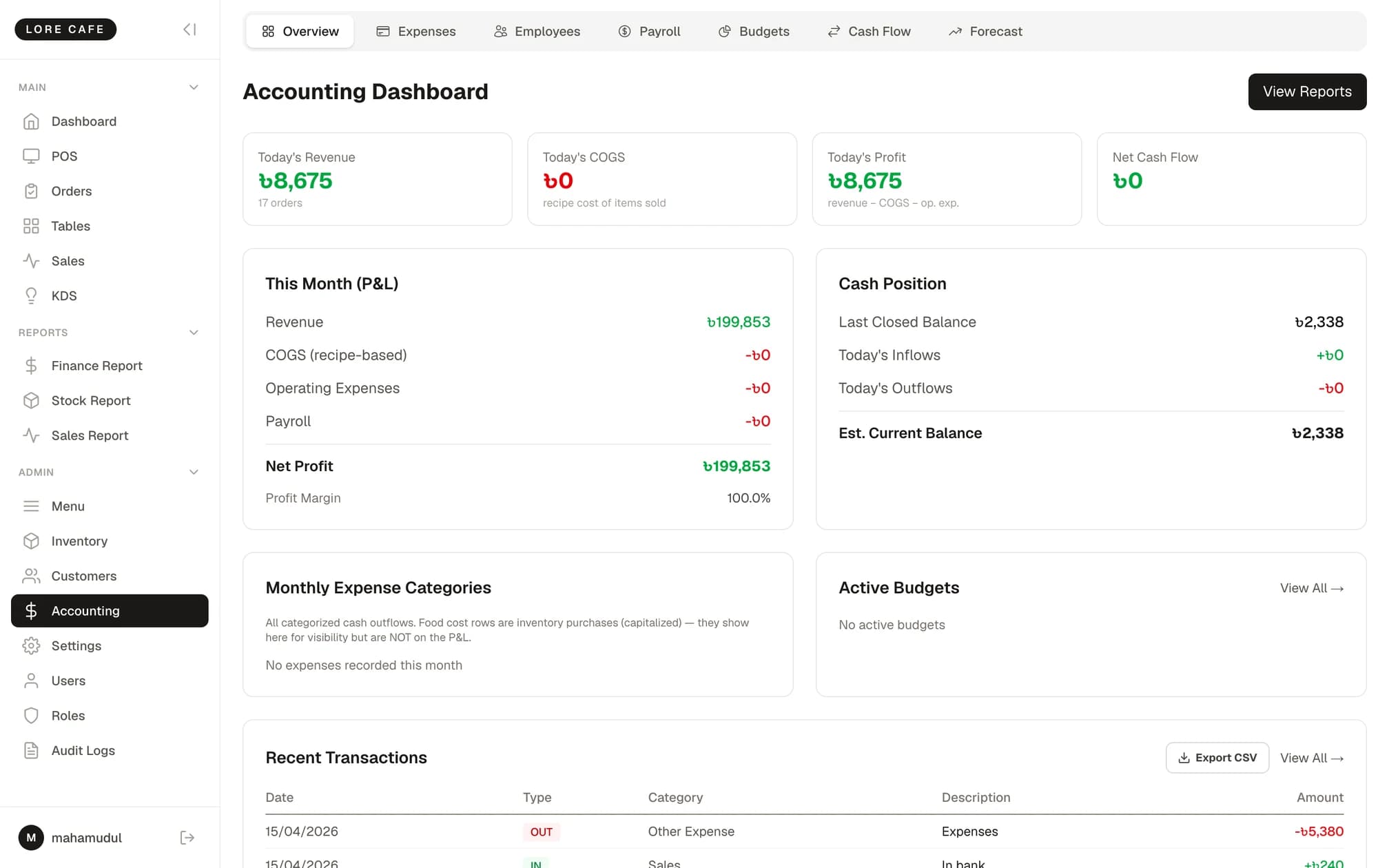Screen dimensions: 1389x868
Task: Open Orders via its clipboard icon
Action: click(31, 191)
